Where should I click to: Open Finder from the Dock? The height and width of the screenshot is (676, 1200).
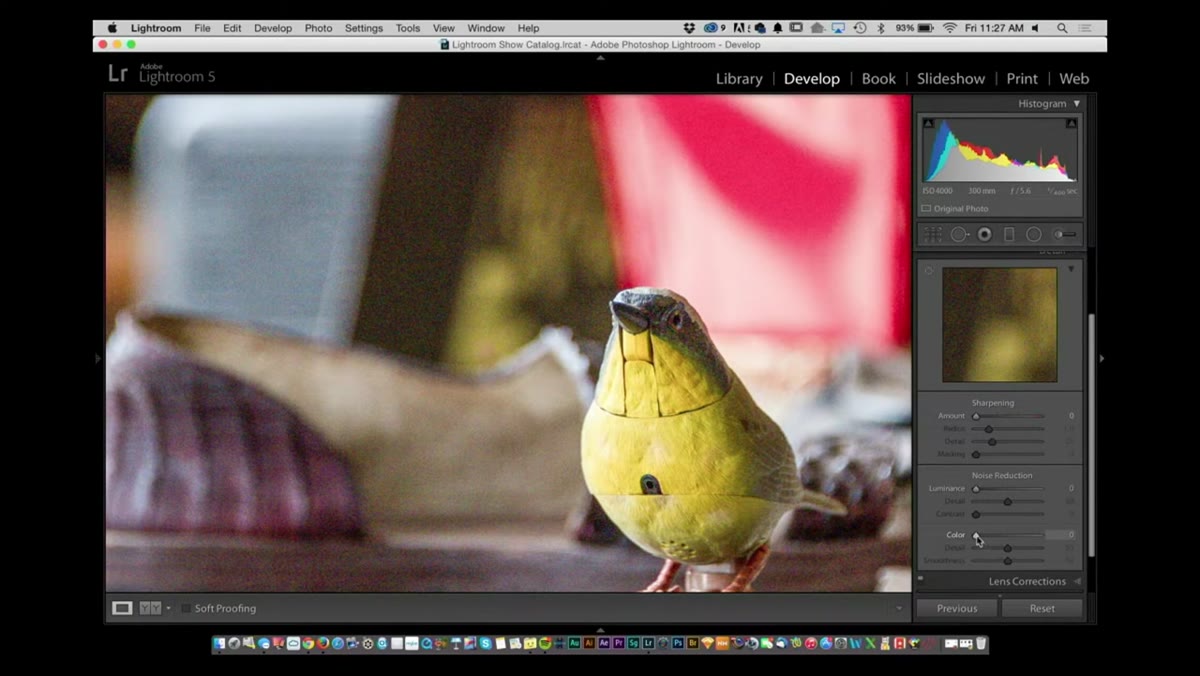(220, 644)
